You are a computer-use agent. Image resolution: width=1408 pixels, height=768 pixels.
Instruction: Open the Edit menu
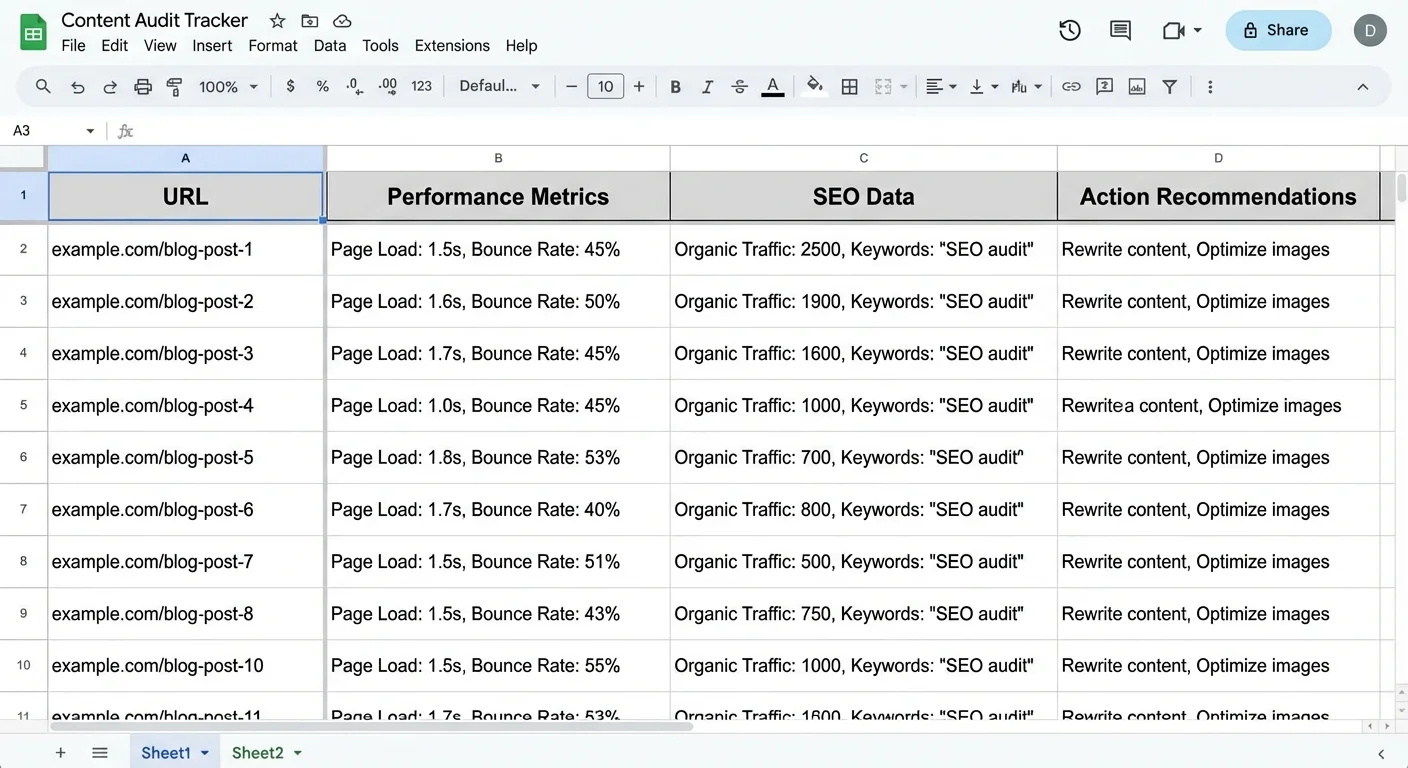(115, 46)
